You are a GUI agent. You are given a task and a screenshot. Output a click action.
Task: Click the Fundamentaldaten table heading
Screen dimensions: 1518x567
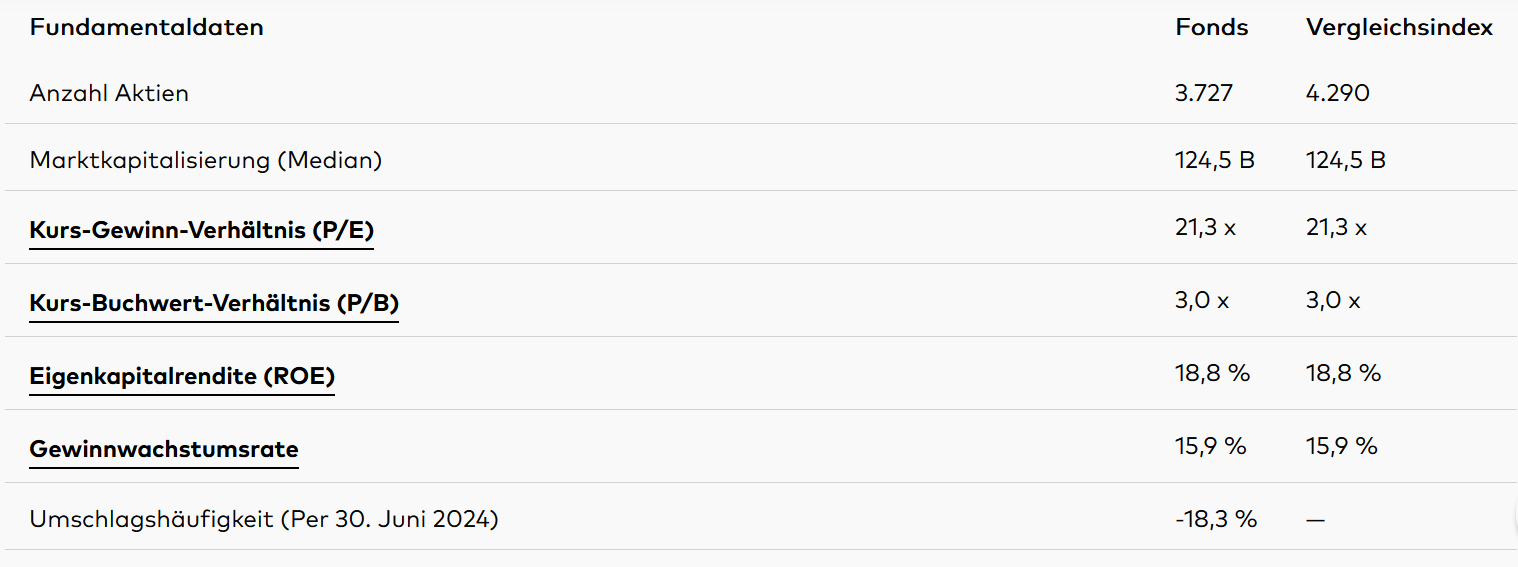(x=147, y=27)
